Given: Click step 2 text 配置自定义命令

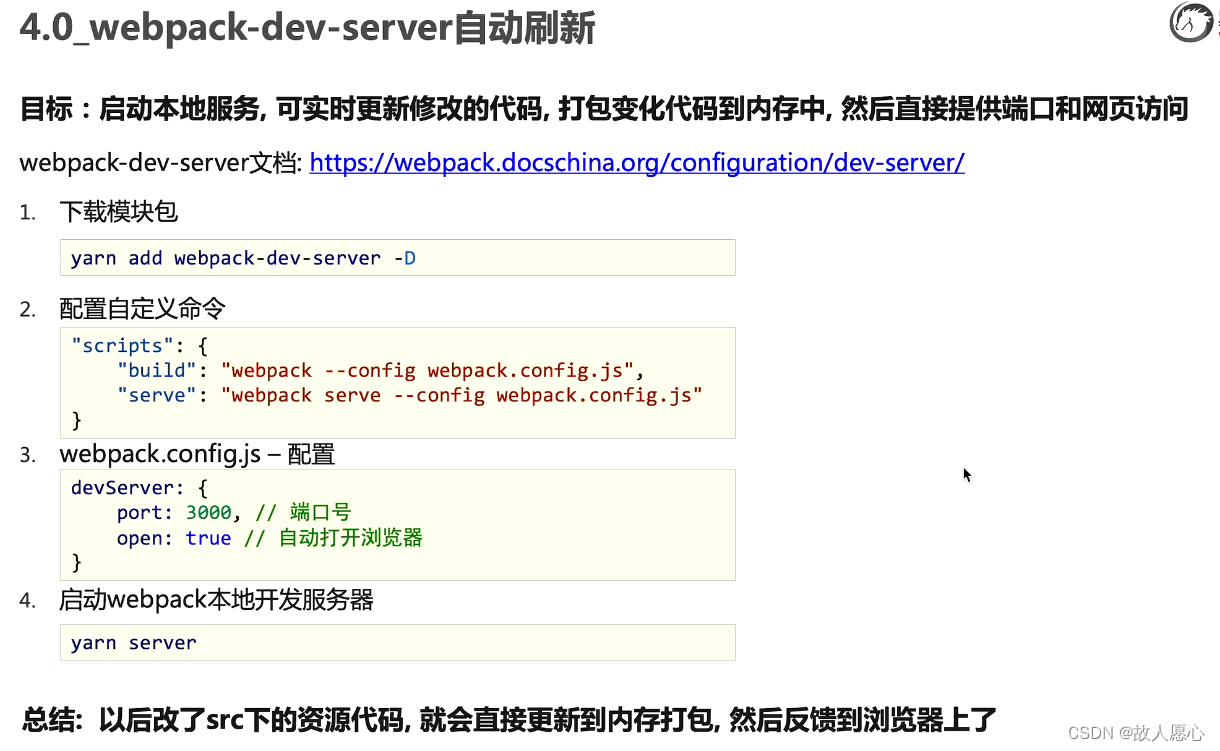Looking at the screenshot, I should (x=142, y=309).
